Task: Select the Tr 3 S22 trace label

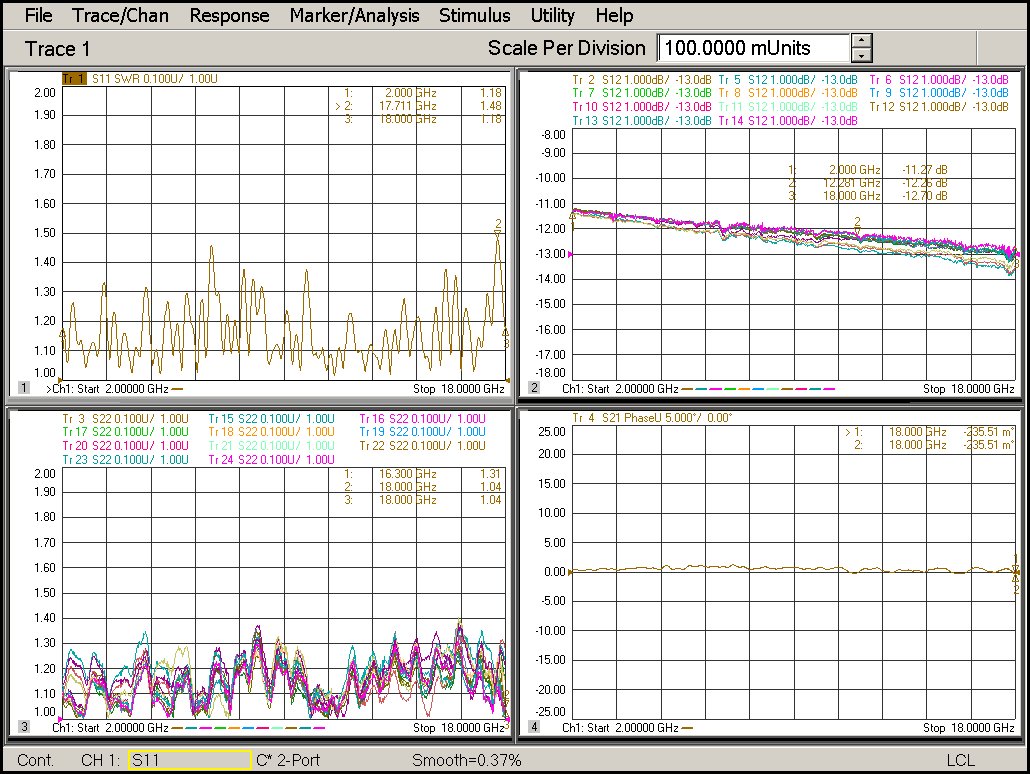Action: click(125, 419)
